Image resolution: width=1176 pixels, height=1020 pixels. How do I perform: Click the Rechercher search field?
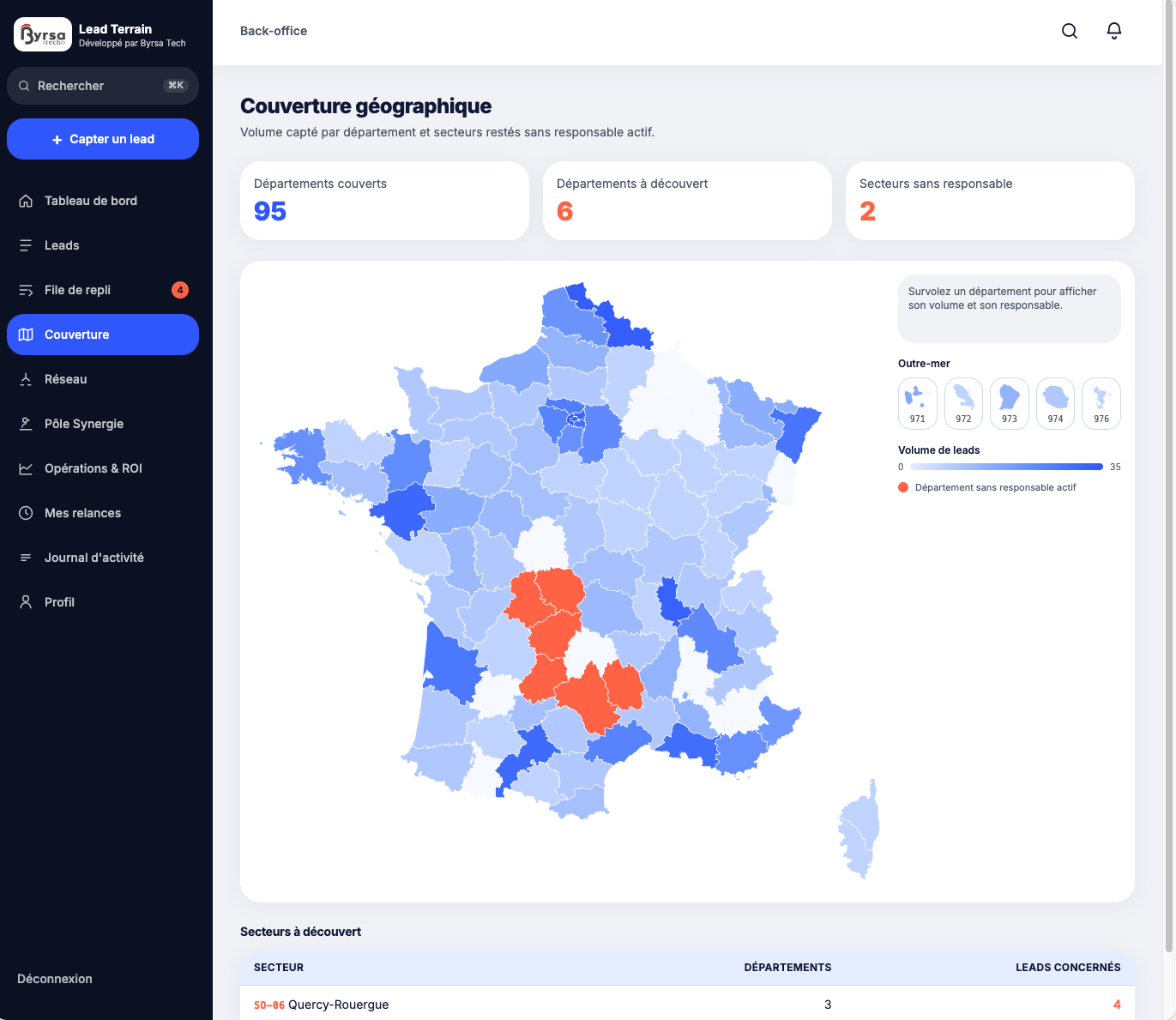(103, 86)
